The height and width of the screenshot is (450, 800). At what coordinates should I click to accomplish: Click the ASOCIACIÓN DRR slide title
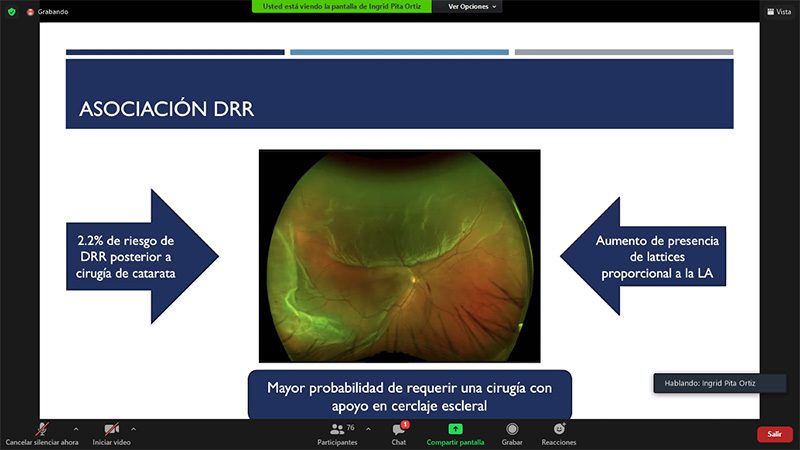click(166, 108)
